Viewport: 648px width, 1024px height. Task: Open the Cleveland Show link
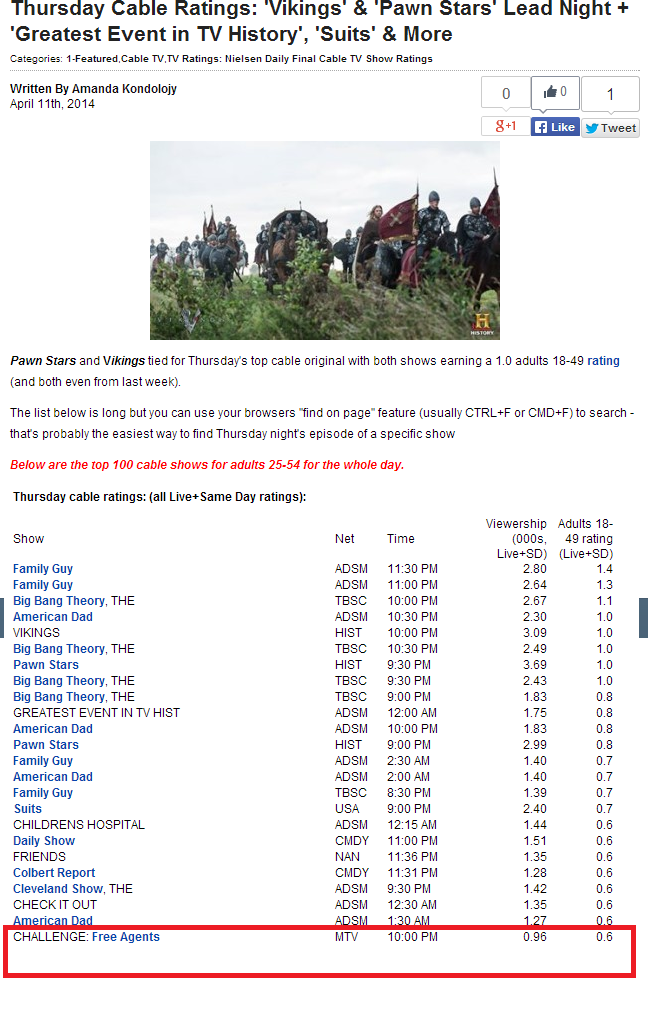coord(58,889)
